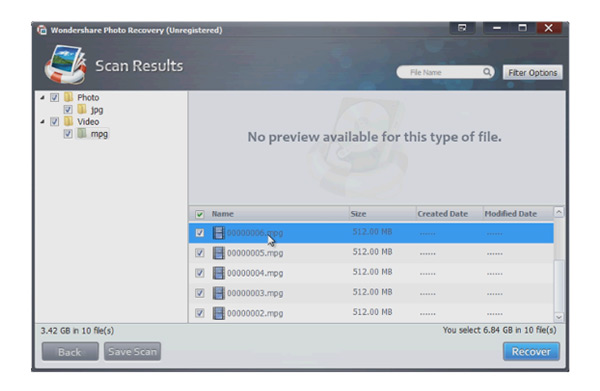Image resolution: width=600 pixels, height=391 pixels.
Task: Select the Photo tree item label
Action: tap(88, 98)
